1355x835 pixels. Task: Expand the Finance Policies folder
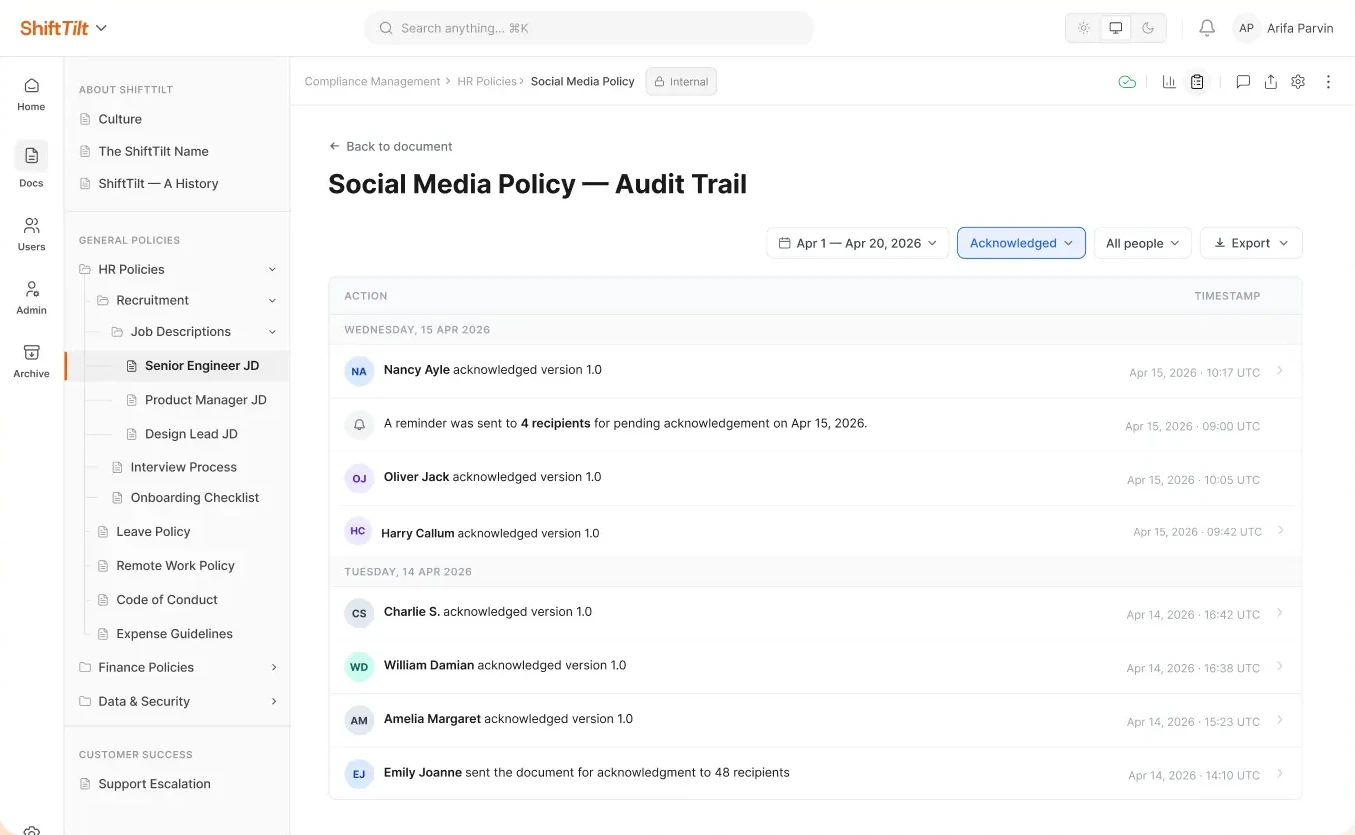click(274, 667)
